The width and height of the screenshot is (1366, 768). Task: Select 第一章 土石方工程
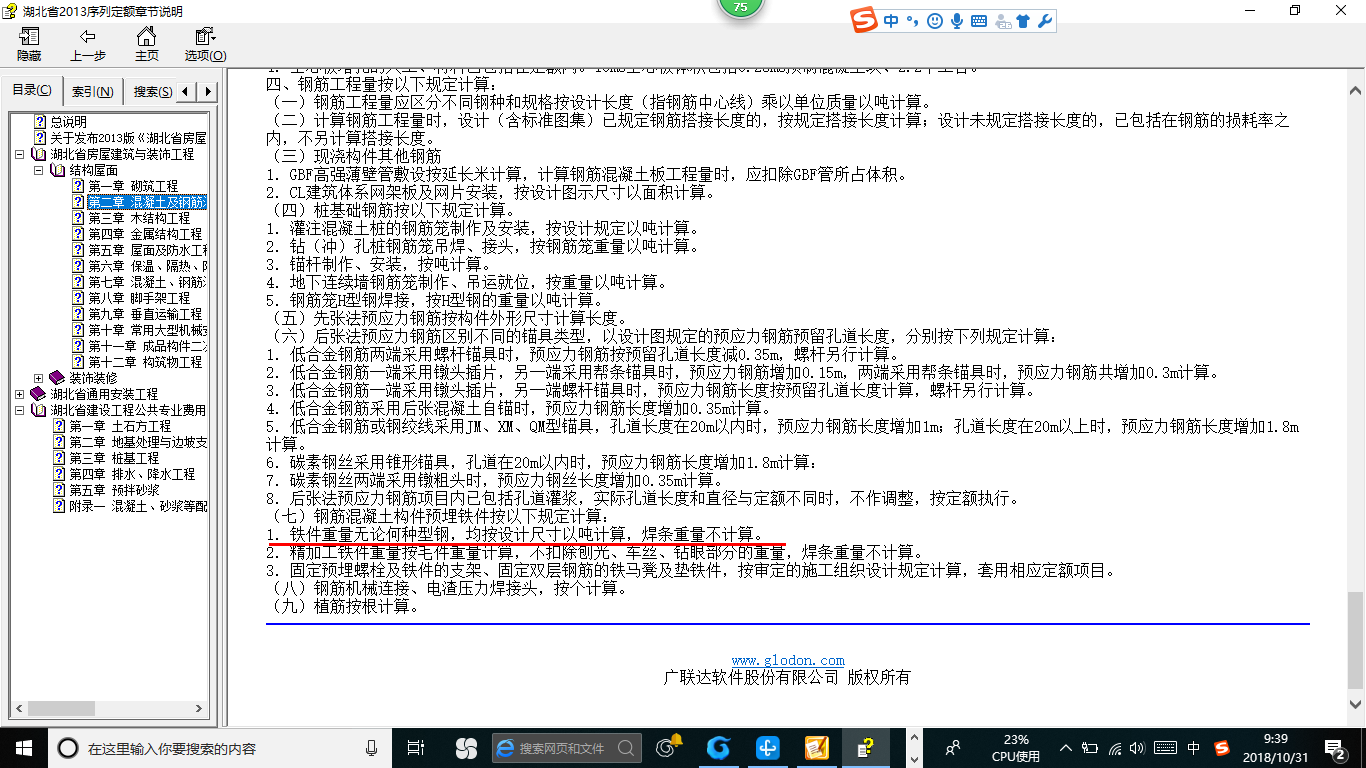(120, 426)
